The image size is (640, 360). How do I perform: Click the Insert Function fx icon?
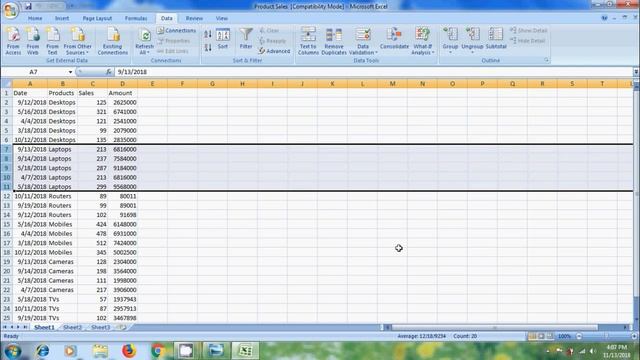point(109,72)
